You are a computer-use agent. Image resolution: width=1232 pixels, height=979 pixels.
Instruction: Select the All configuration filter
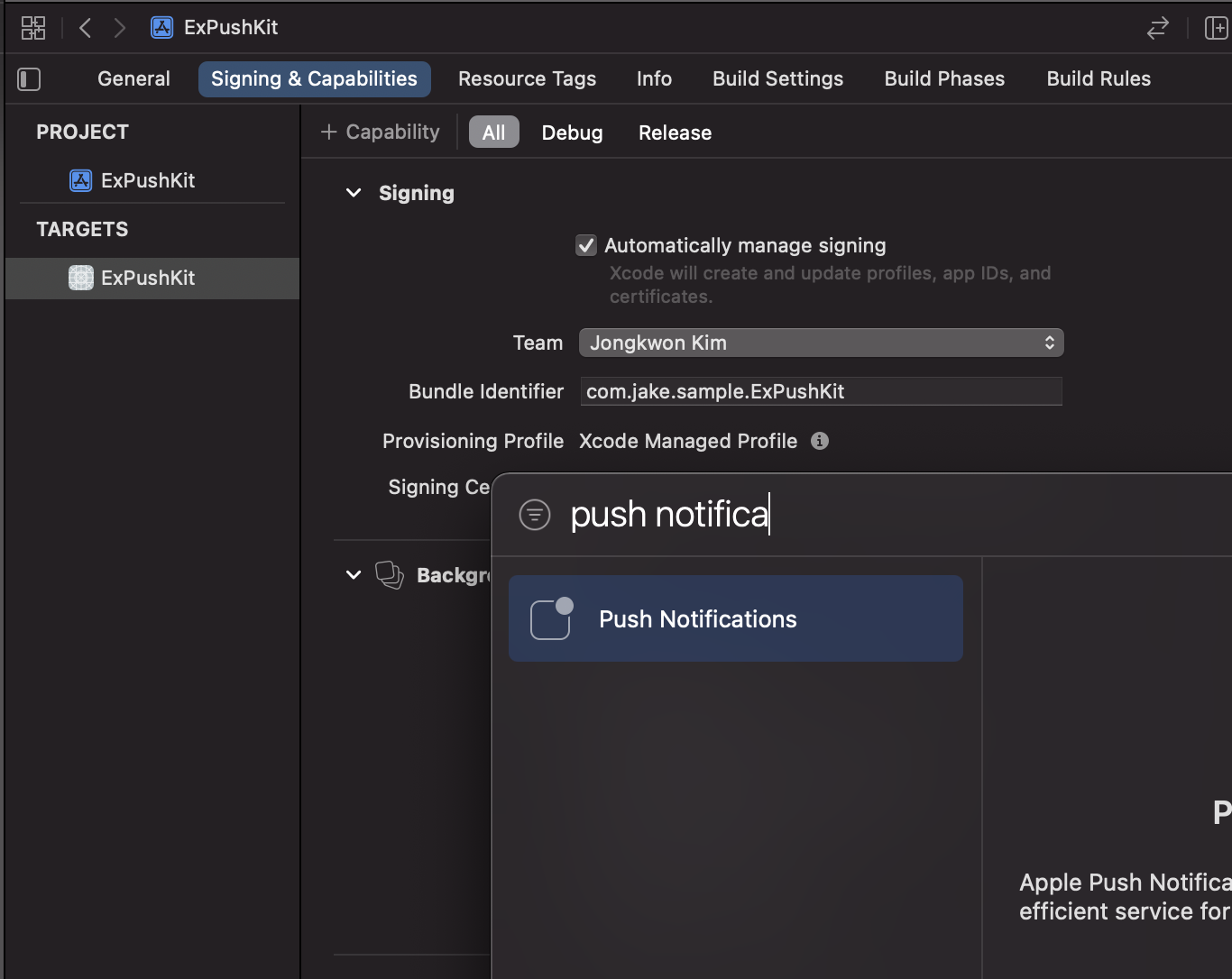[x=494, y=133]
